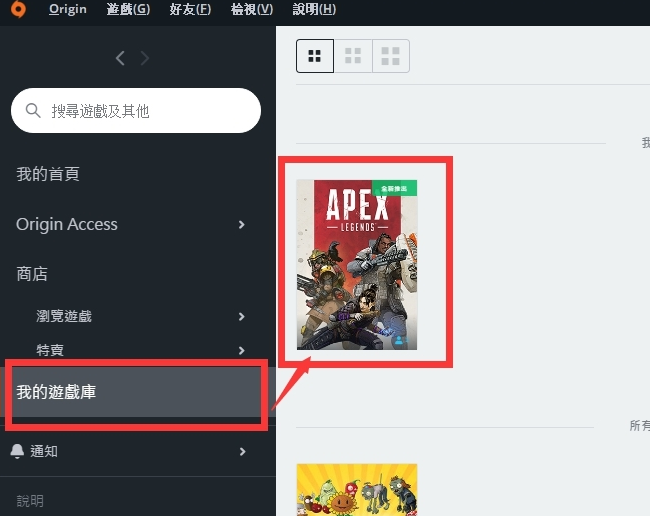The height and width of the screenshot is (516, 650).
Task: Go forward with the right arrow
Action: (x=145, y=58)
